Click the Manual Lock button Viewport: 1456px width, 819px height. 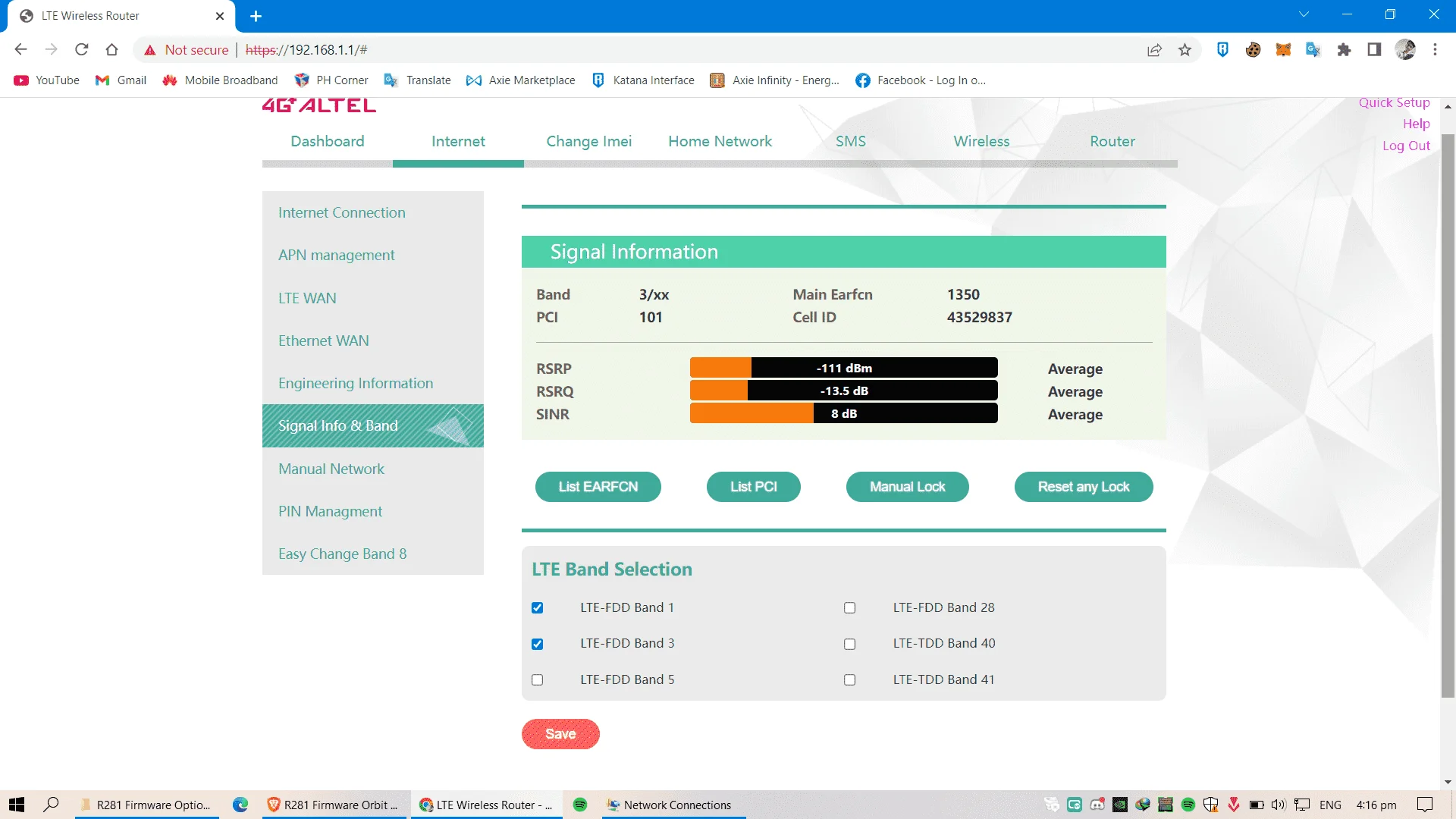point(907,487)
